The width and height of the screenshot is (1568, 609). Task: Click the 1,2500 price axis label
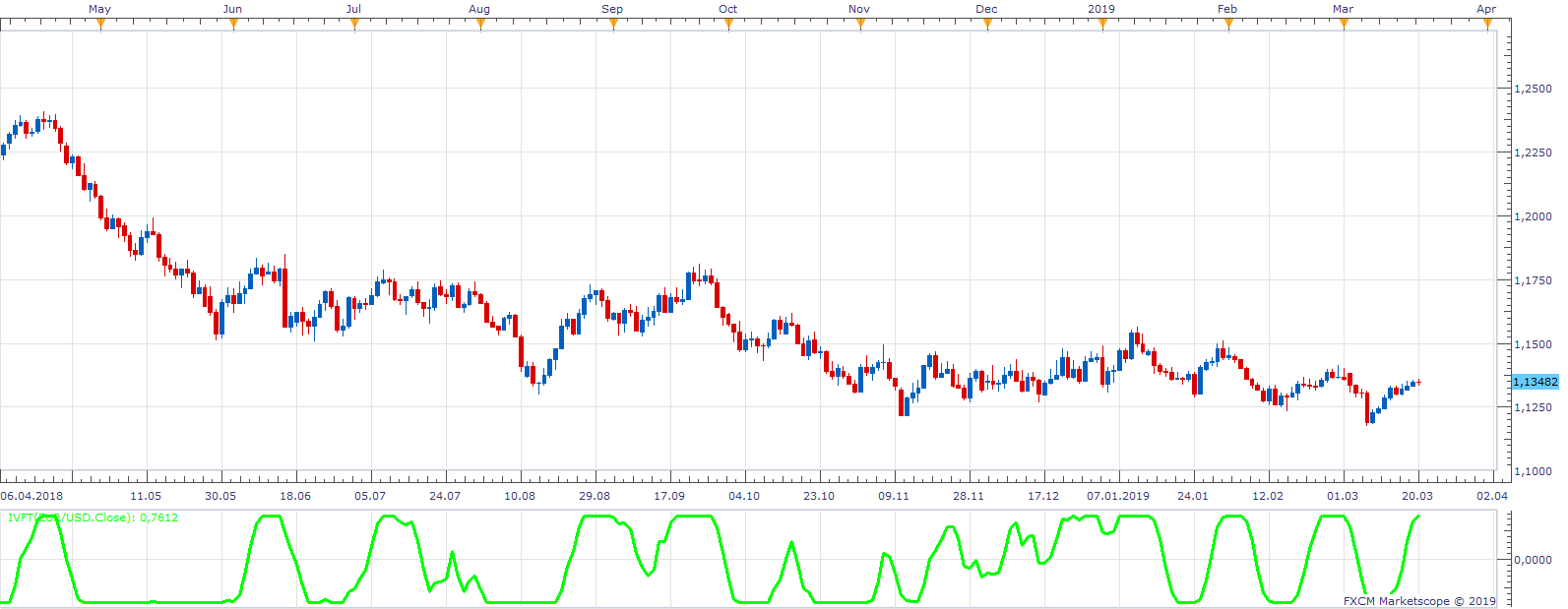click(1533, 89)
